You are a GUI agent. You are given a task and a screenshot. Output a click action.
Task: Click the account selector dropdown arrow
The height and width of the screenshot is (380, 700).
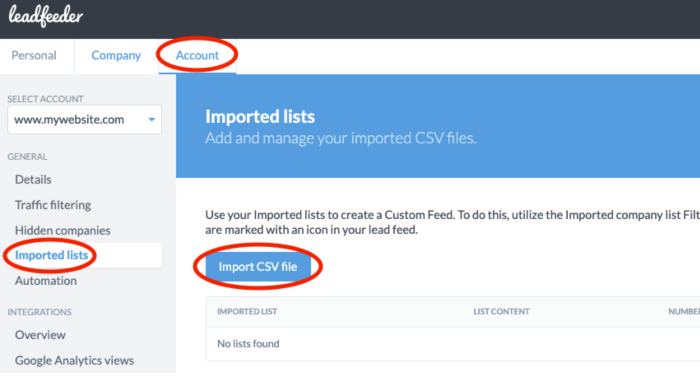pos(151,120)
